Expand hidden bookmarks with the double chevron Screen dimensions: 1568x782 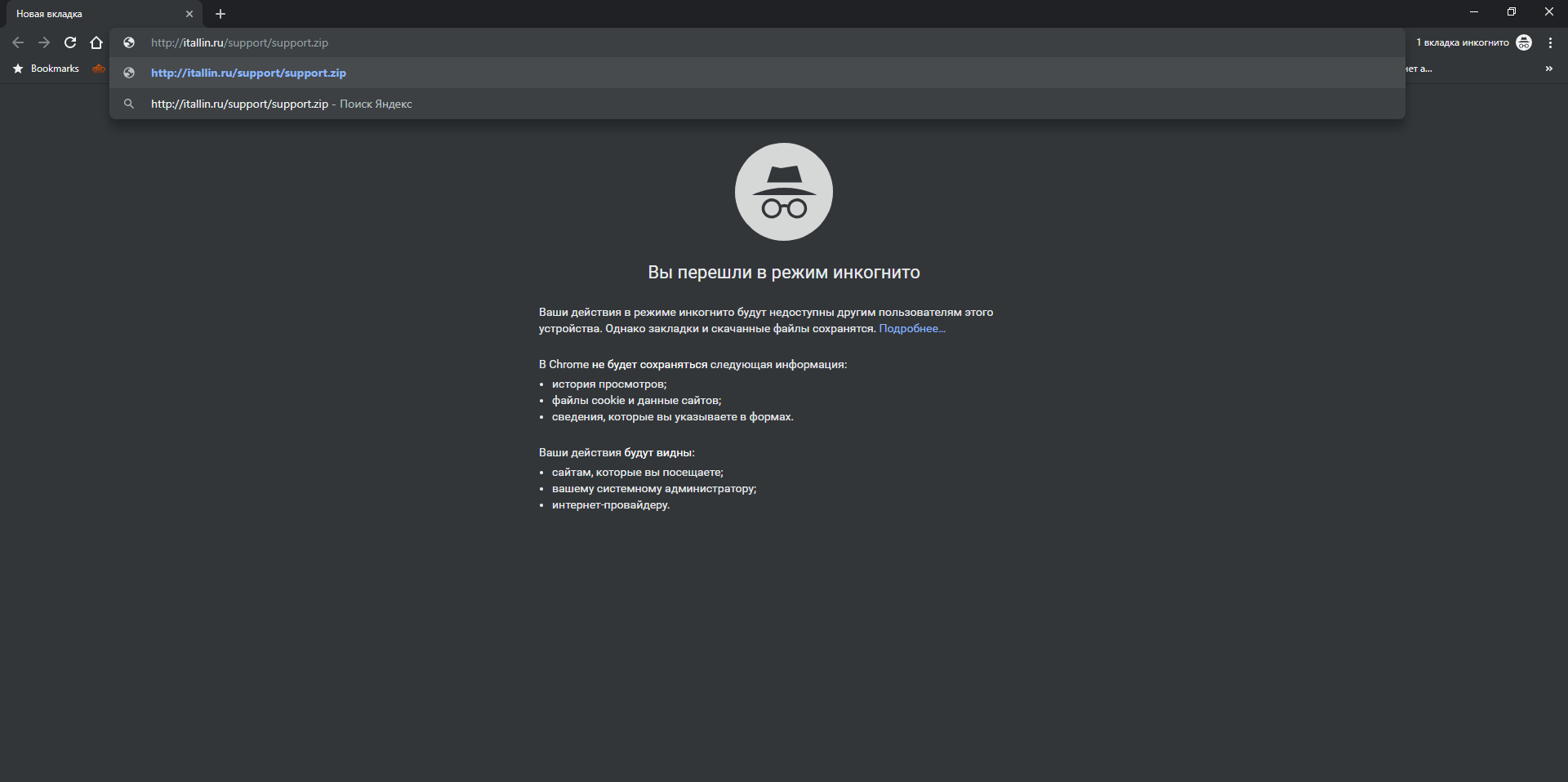1548,69
